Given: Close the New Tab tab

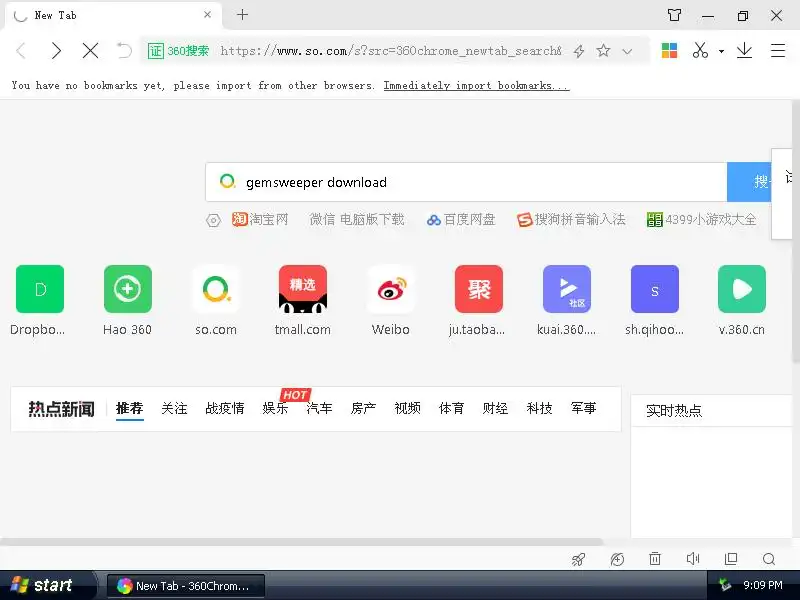Looking at the screenshot, I should click(207, 15).
